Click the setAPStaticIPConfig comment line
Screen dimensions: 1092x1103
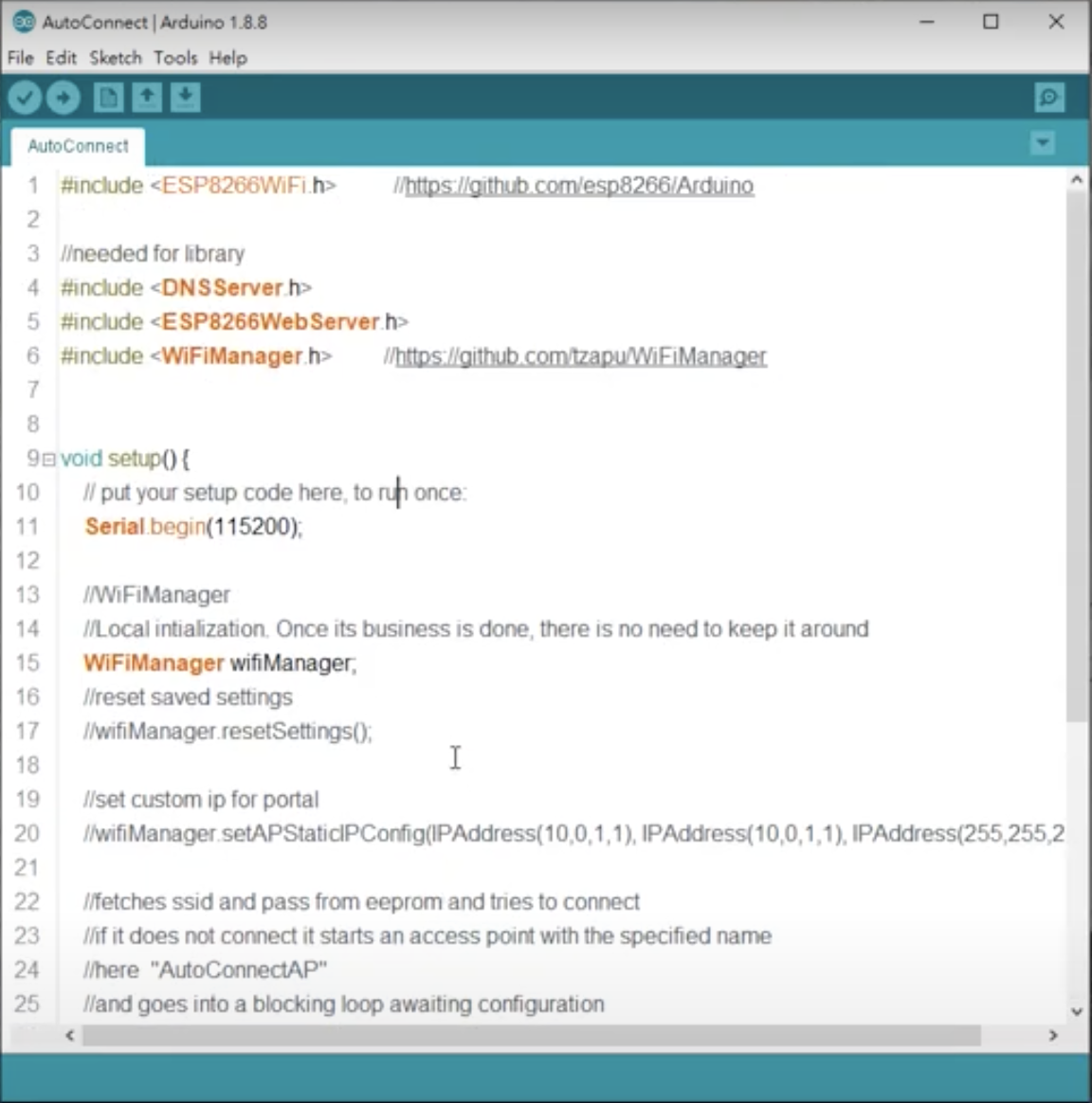click(573, 834)
